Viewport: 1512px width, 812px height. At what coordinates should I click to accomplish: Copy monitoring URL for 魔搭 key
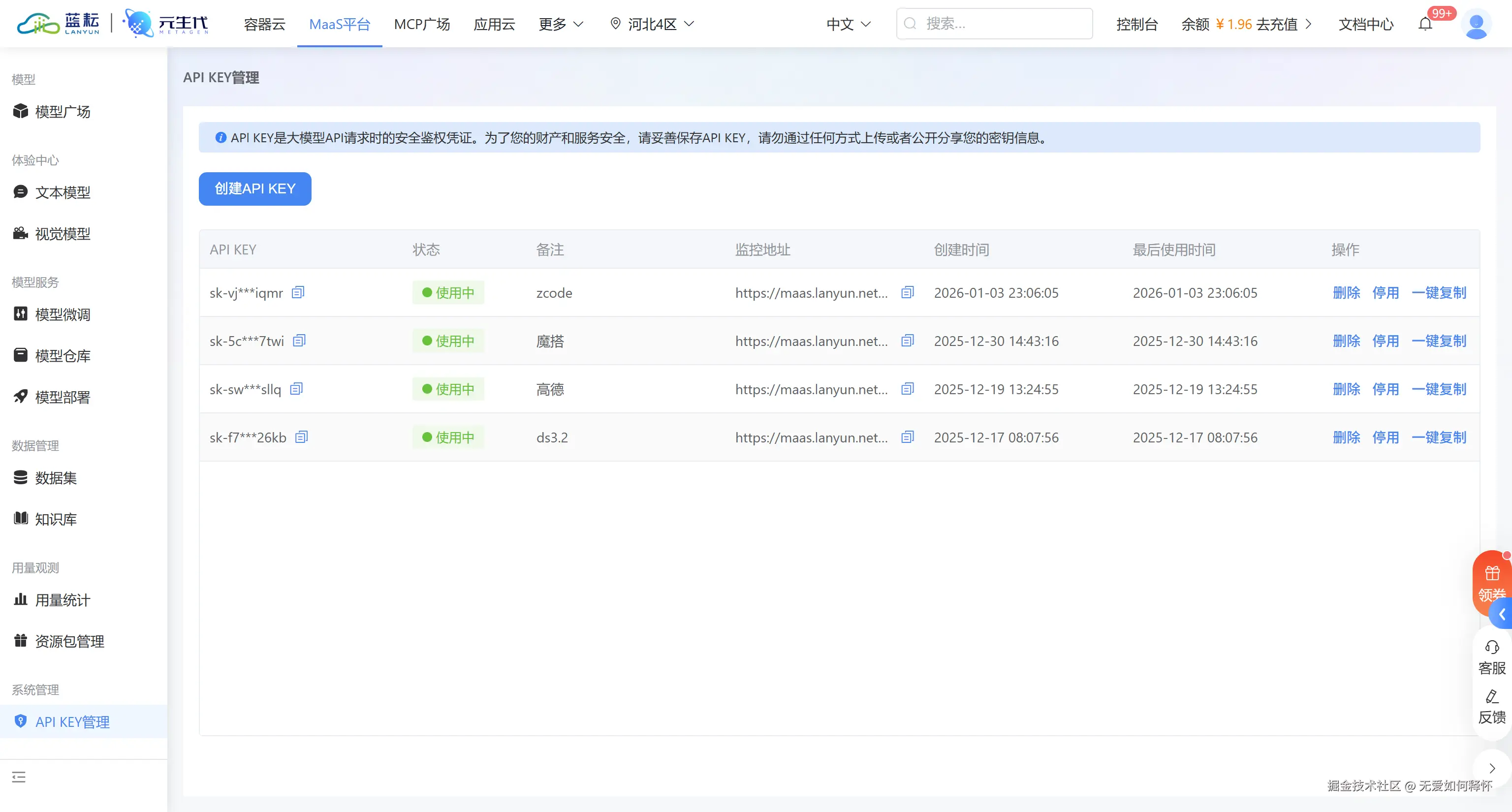coord(908,340)
